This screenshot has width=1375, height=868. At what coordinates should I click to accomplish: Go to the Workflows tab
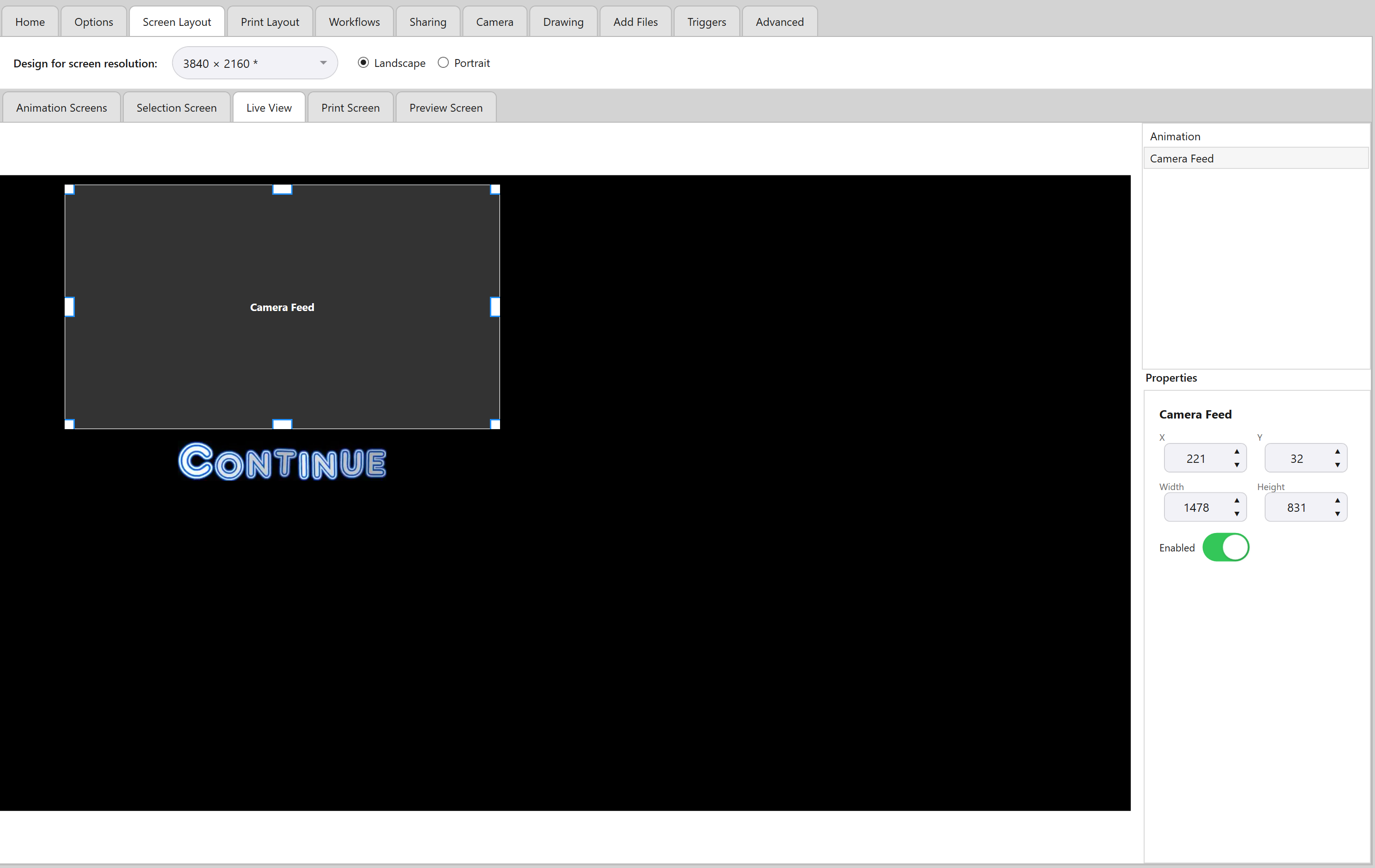click(354, 22)
